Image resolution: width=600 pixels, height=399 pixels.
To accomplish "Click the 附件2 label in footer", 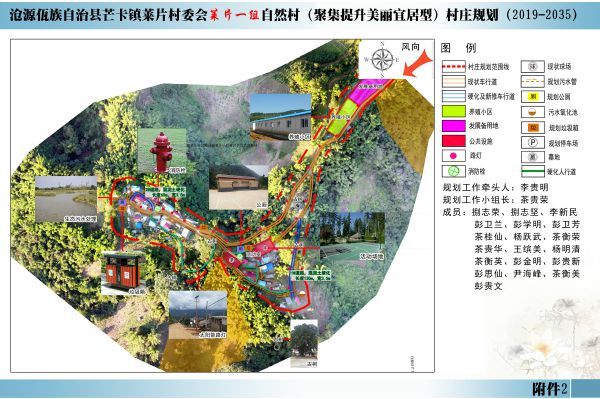I will pyautogui.click(x=549, y=389).
